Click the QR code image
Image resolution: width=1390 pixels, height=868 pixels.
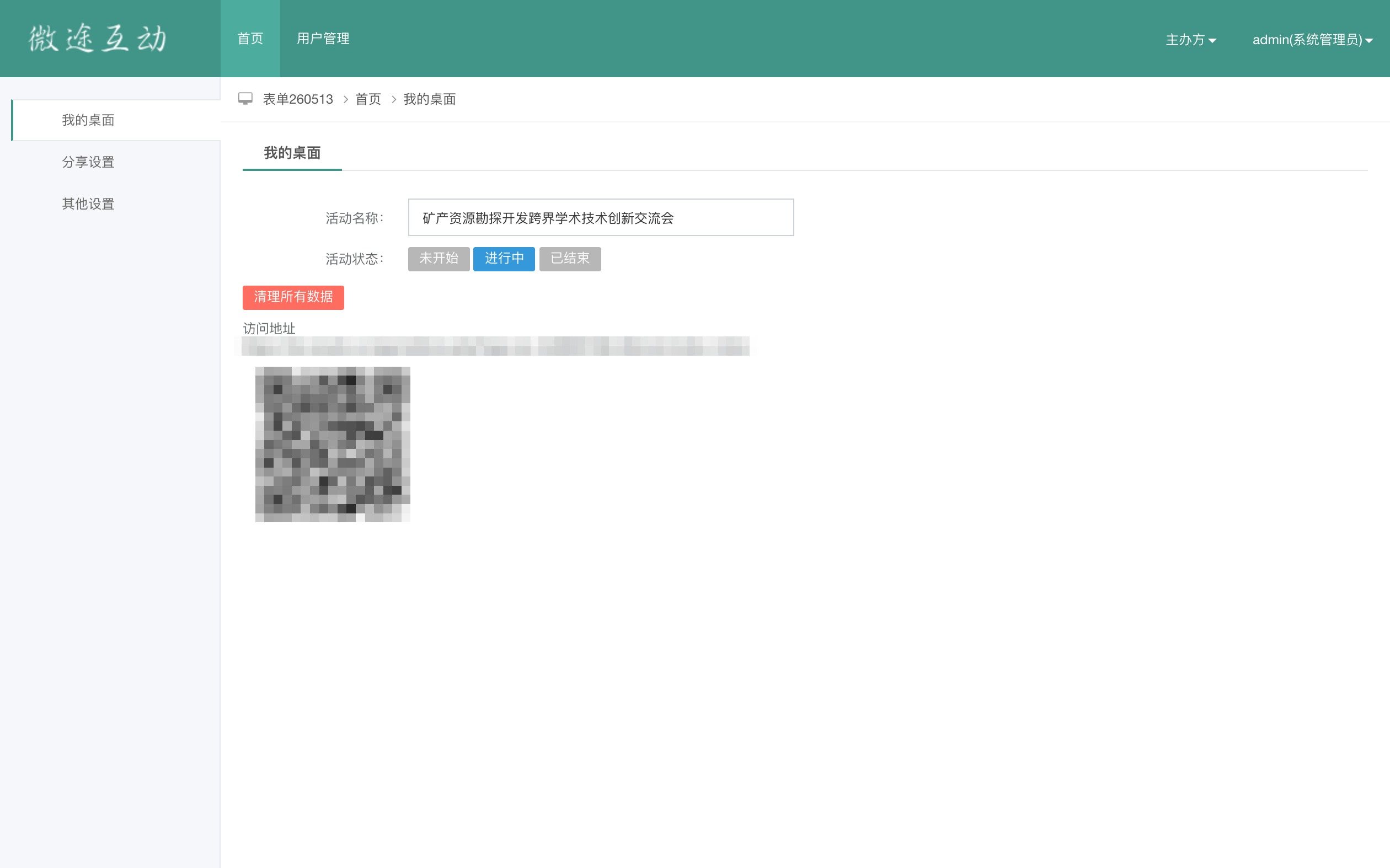point(333,444)
